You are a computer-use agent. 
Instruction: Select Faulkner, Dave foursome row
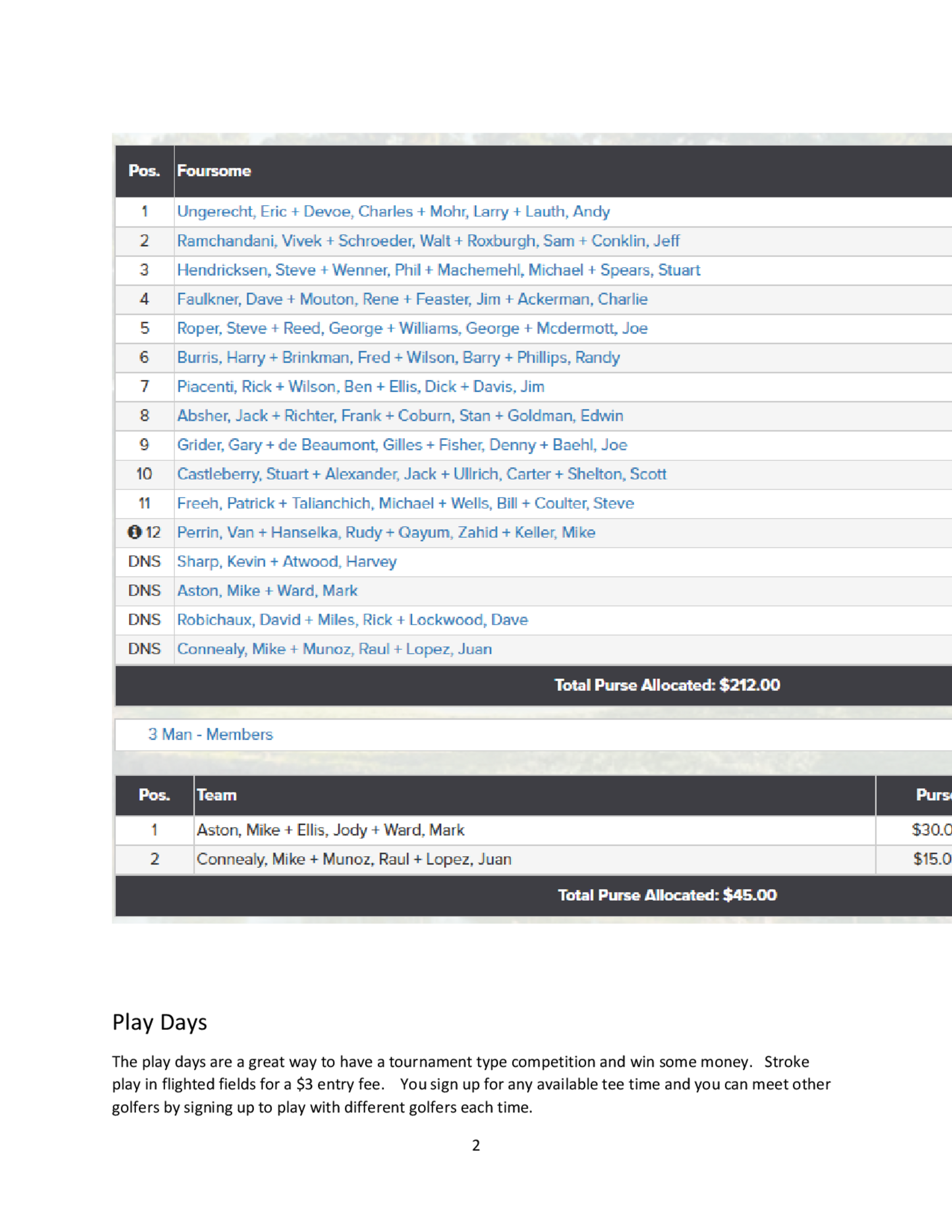pyautogui.click(x=412, y=299)
